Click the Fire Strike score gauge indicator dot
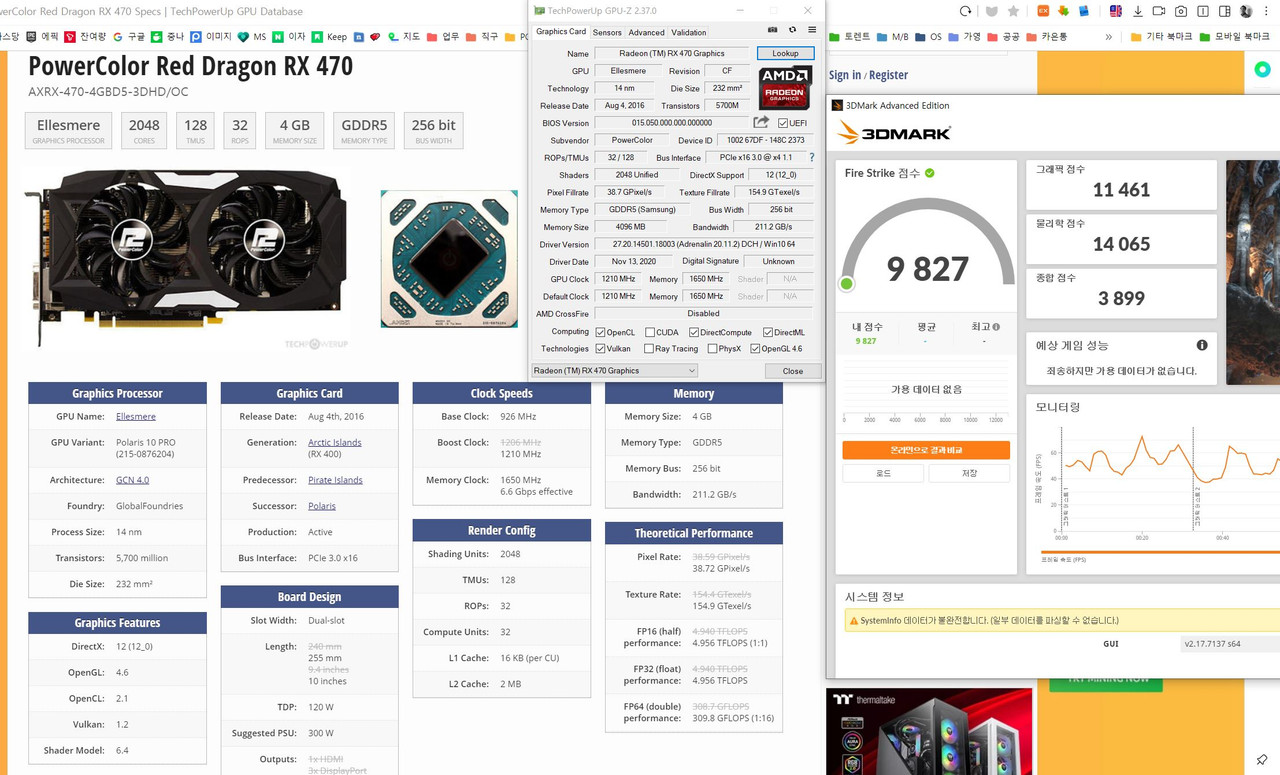This screenshot has height=775, width=1280. click(x=847, y=284)
